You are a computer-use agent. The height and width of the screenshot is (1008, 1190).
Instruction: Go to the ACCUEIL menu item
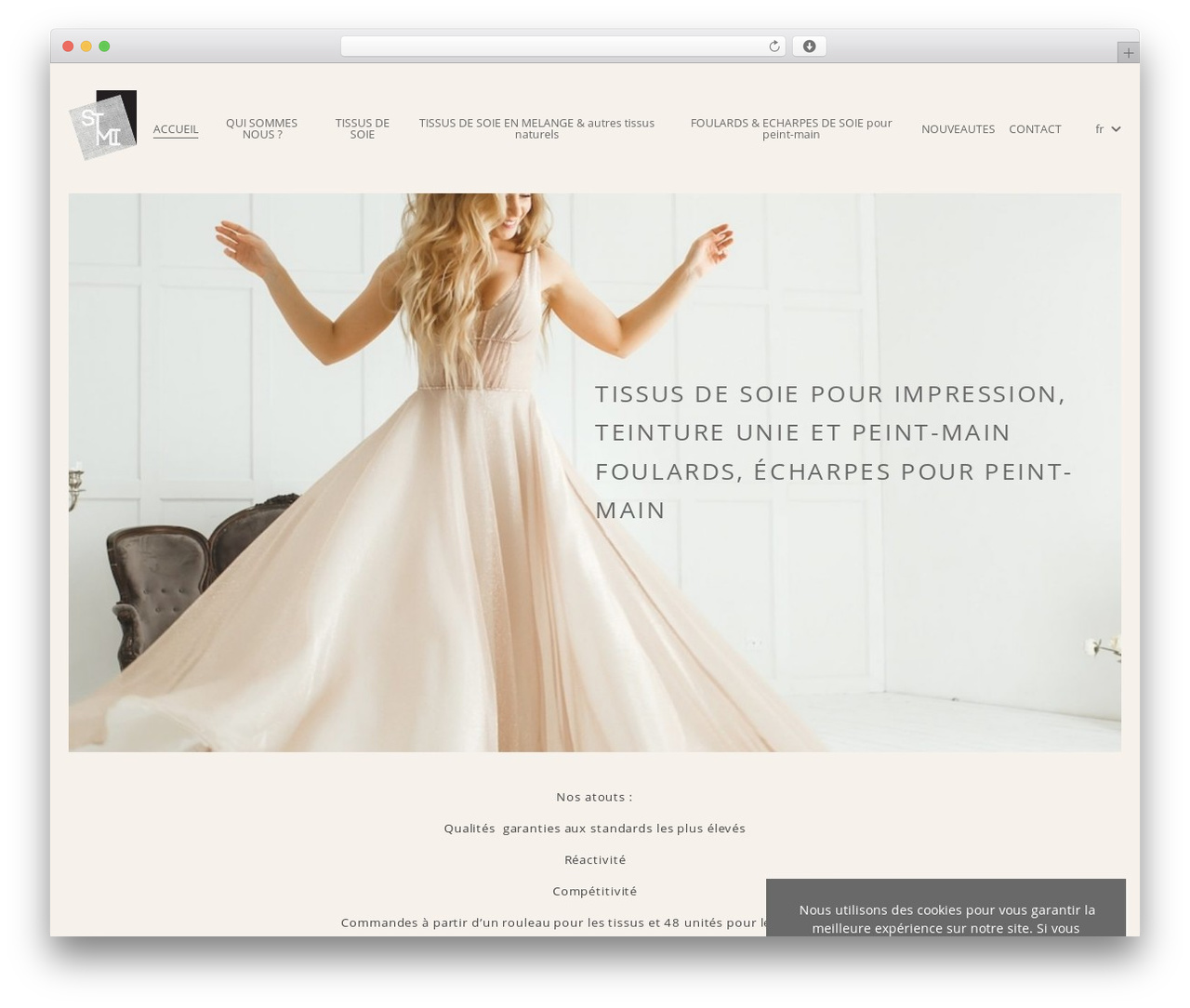pos(176,129)
